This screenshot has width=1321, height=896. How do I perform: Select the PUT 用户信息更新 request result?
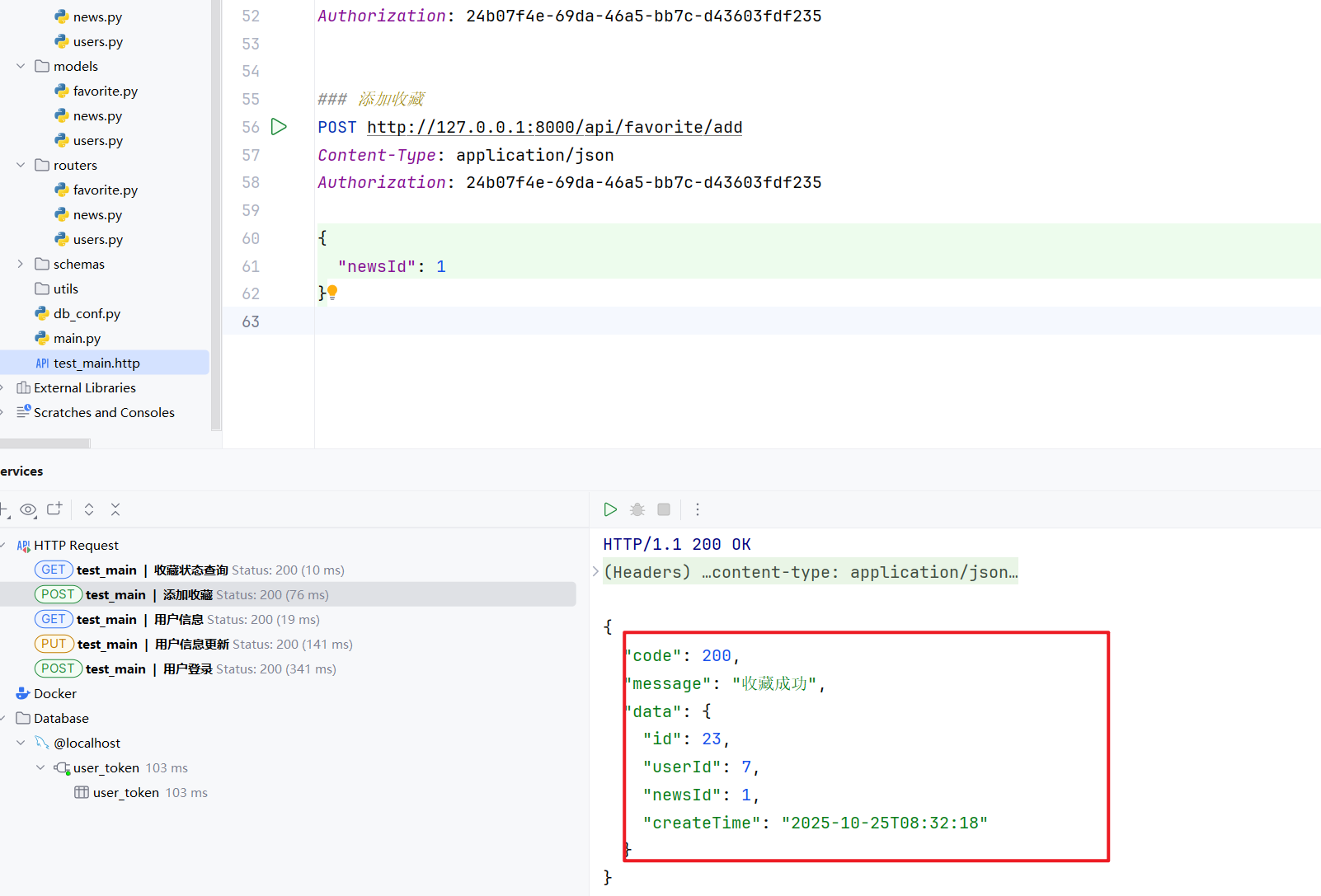[194, 644]
